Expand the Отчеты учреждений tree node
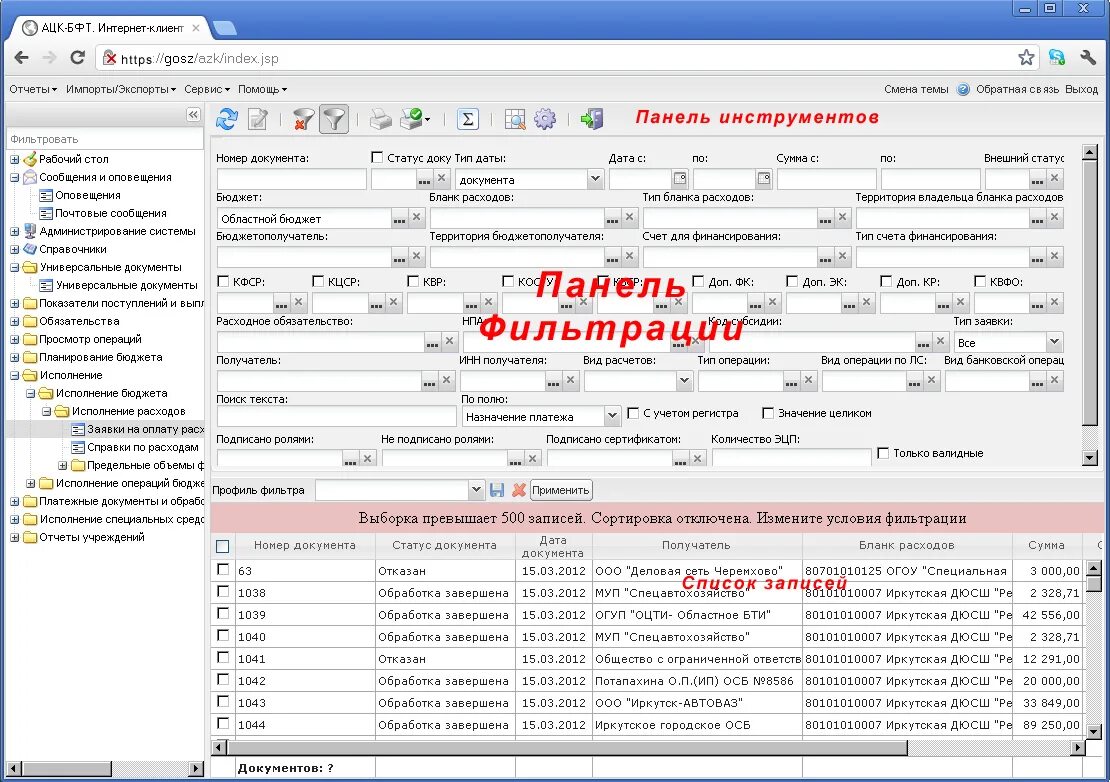This screenshot has height=782, width=1110. point(15,537)
